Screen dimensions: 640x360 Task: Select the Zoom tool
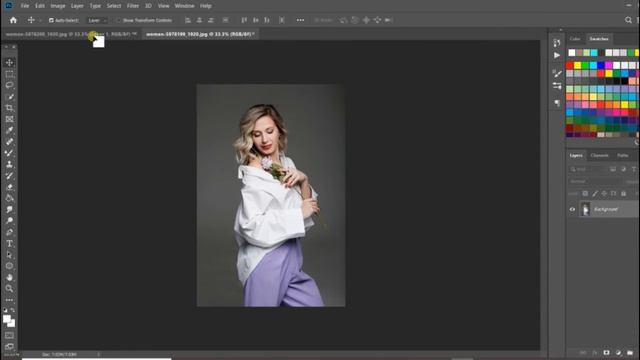(9, 289)
